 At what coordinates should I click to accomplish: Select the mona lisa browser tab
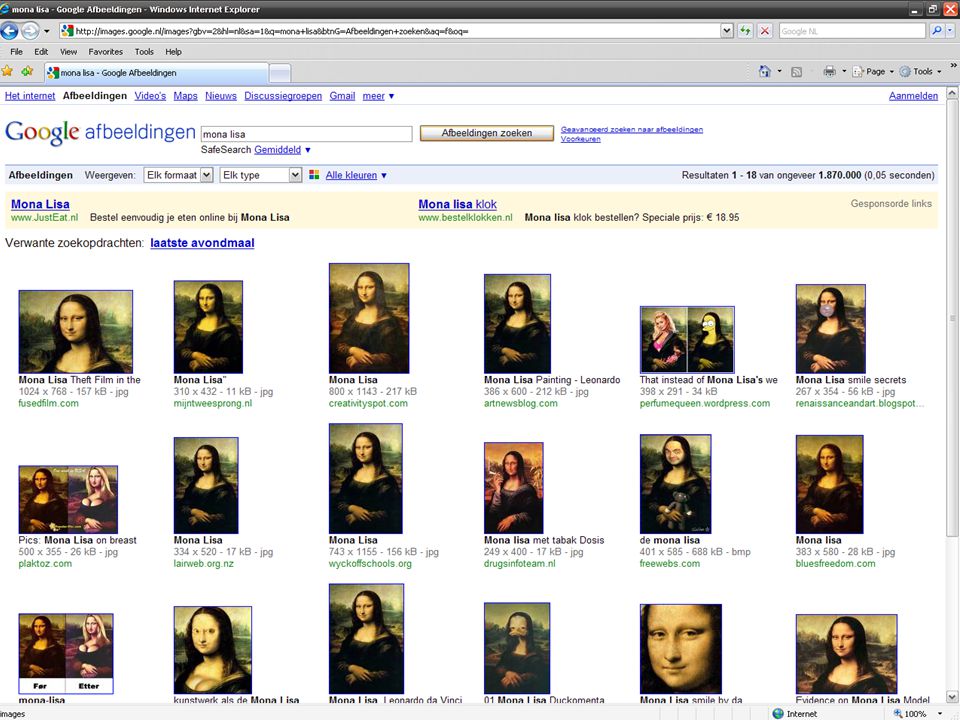click(x=157, y=73)
